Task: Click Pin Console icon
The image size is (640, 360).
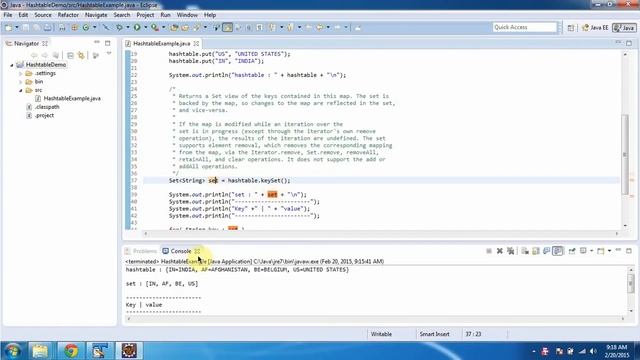Action: click(572, 251)
